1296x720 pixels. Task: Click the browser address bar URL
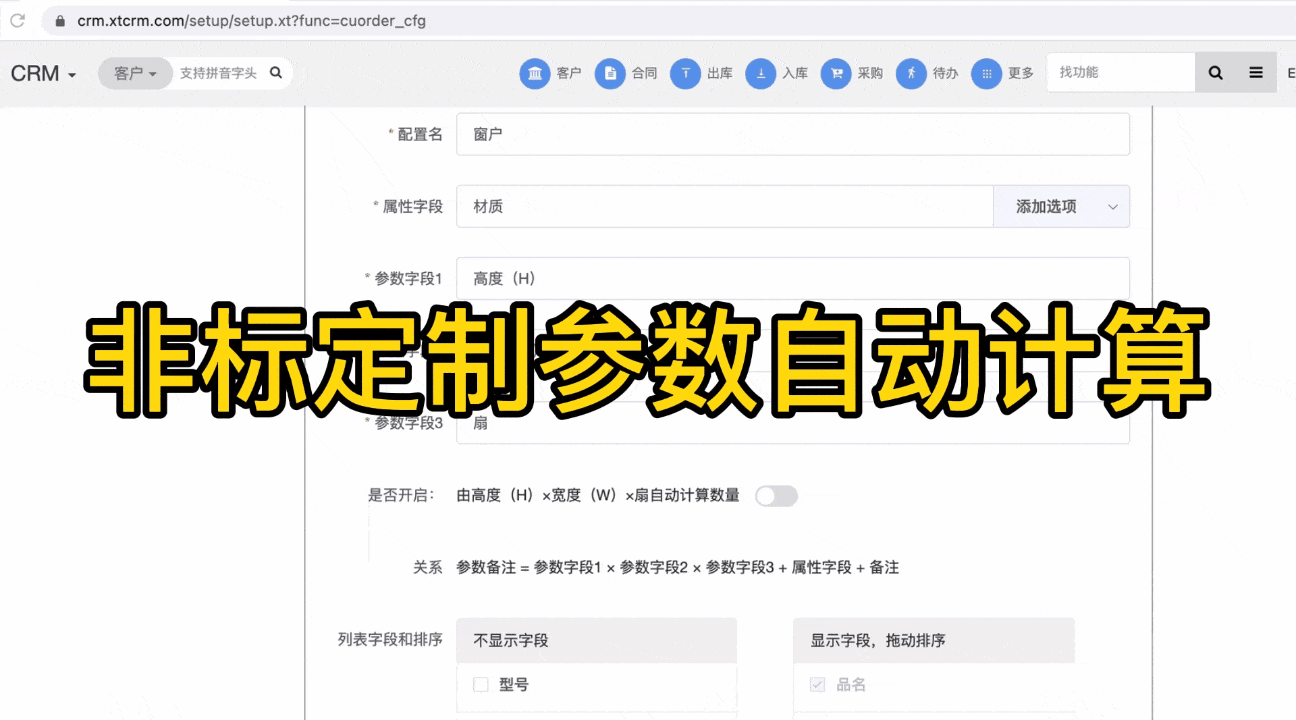pos(252,21)
